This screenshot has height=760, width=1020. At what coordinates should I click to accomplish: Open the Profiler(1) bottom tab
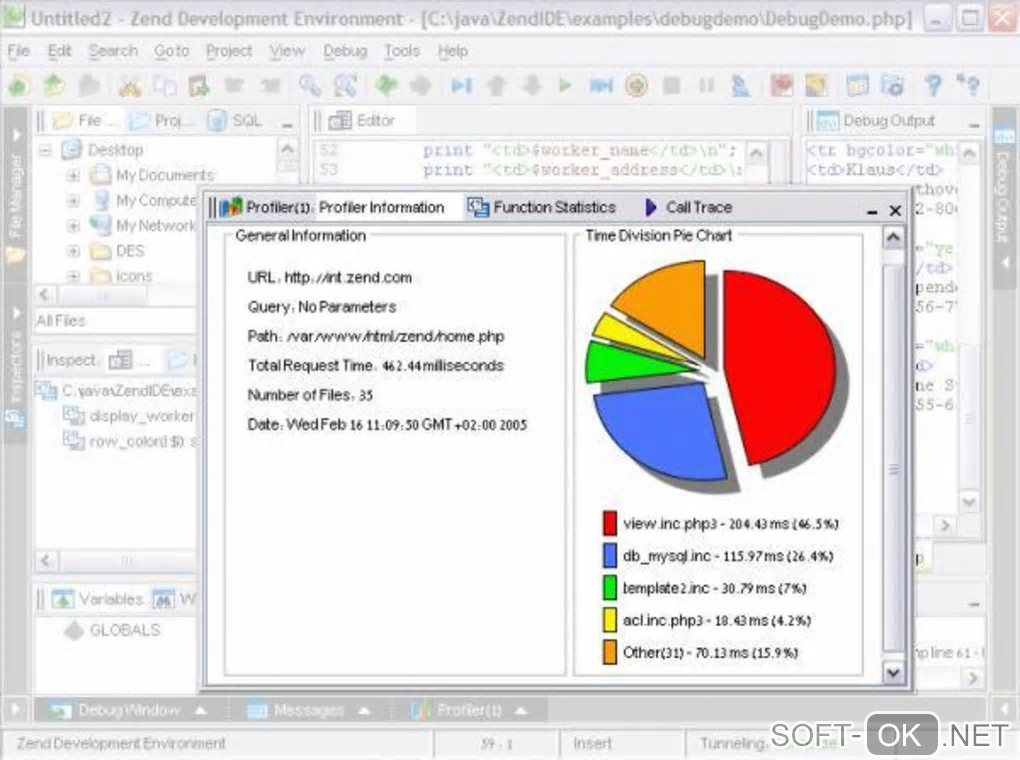tap(469, 711)
